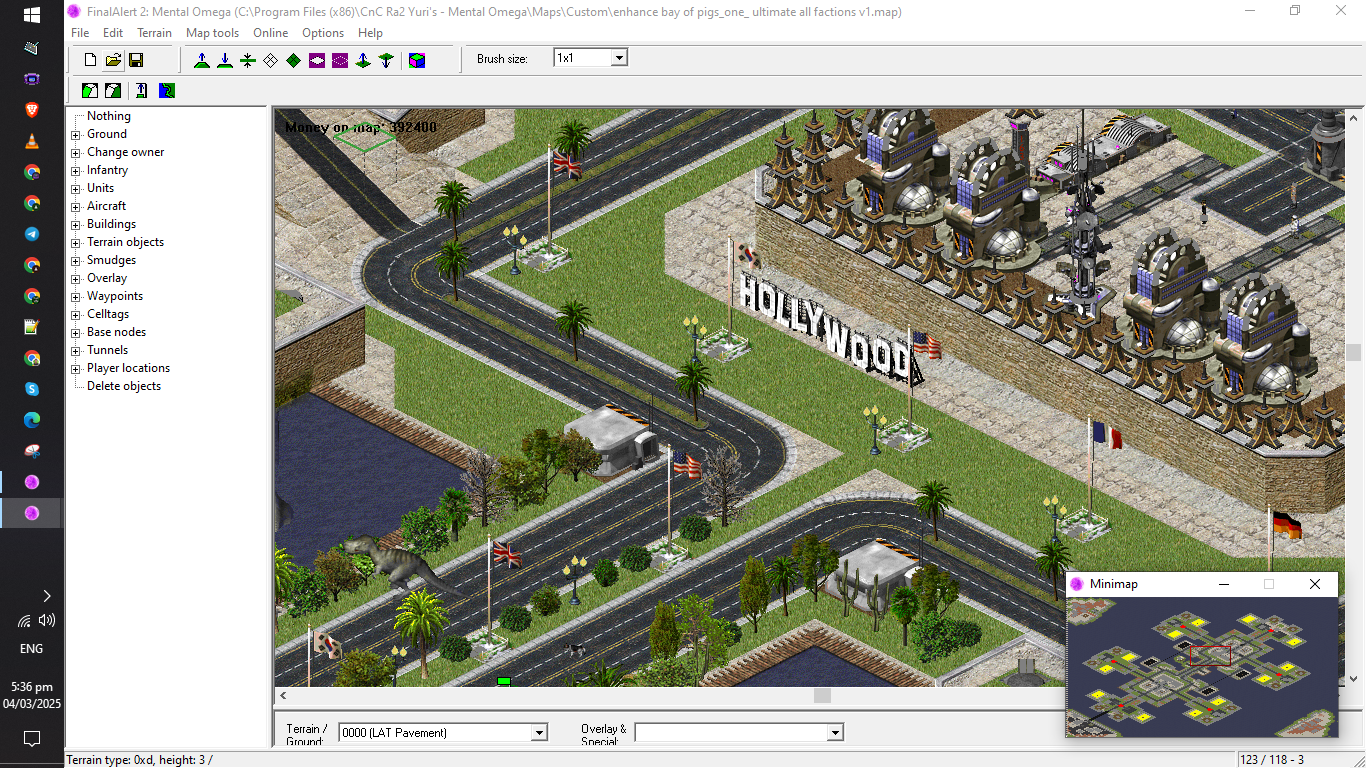Open Skype from the taskbar
Screen dimensions: 1366x768
coord(31,389)
